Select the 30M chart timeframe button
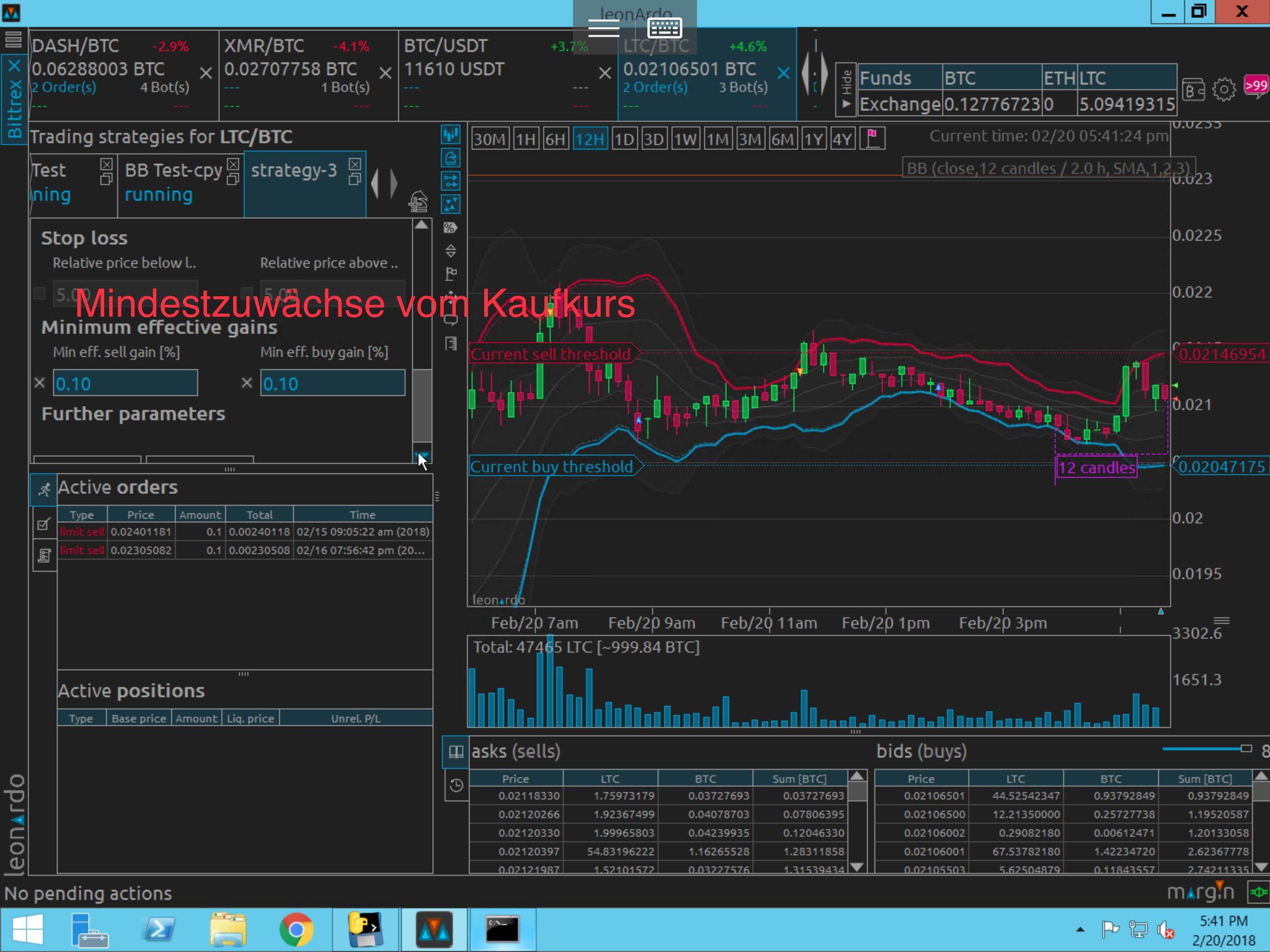 pos(489,139)
